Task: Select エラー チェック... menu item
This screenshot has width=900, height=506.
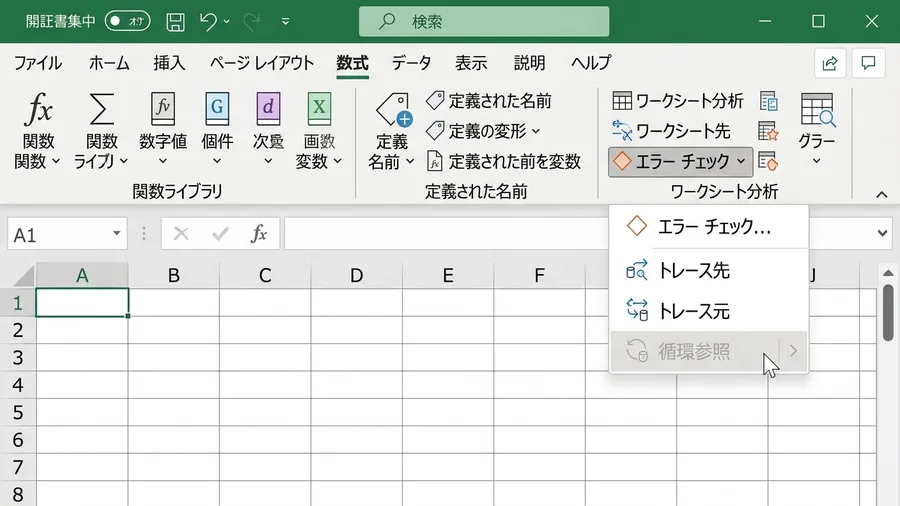Action: pos(709,227)
